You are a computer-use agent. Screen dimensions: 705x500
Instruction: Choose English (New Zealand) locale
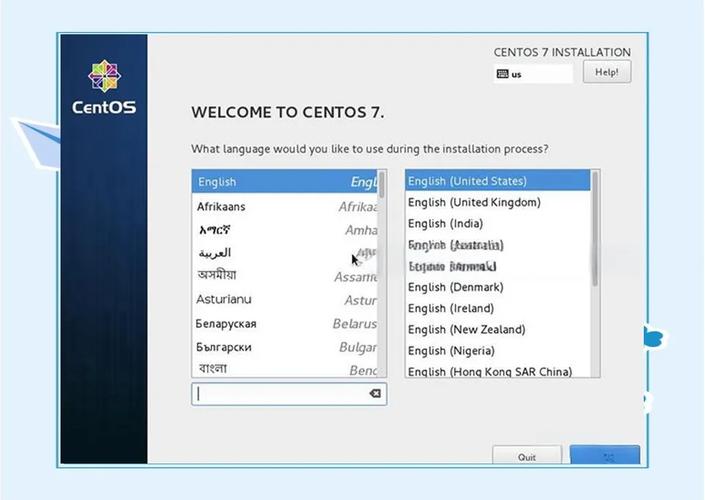coord(498,330)
